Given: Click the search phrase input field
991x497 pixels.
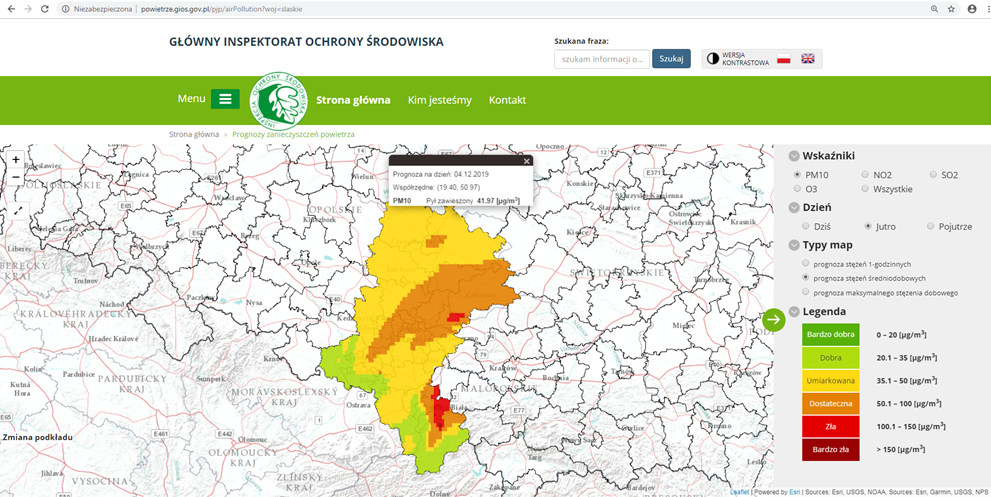Looking at the screenshot, I should tap(601, 59).
